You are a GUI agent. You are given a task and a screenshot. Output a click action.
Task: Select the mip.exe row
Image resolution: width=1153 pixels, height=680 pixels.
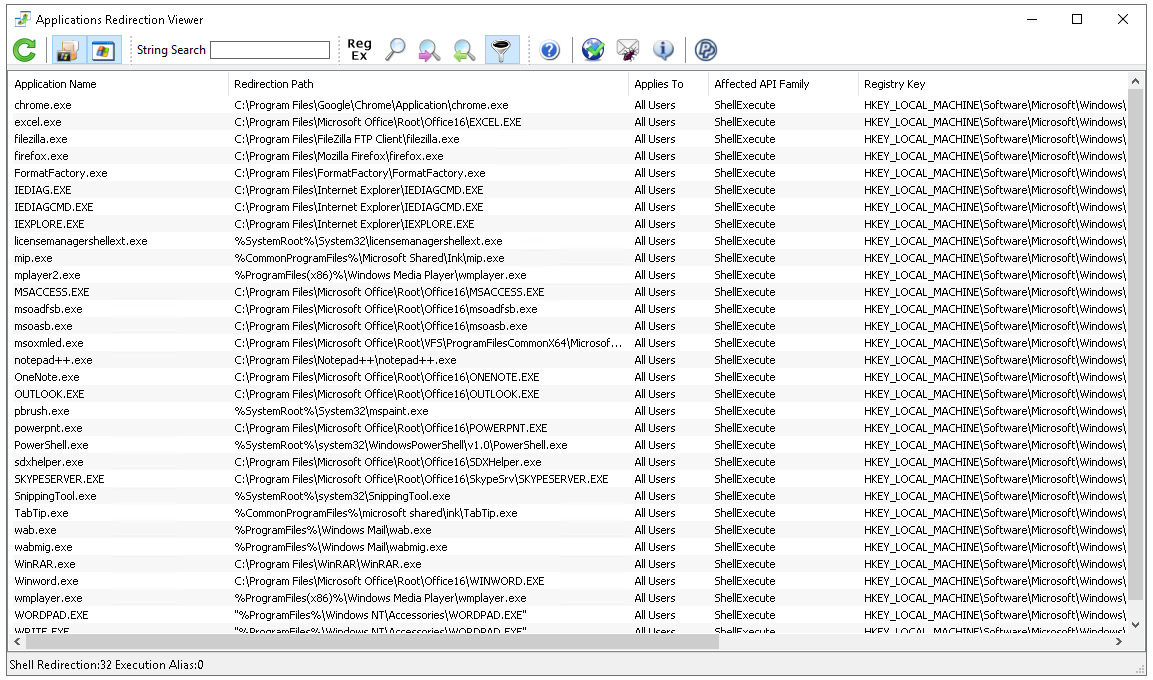[x=567, y=258]
